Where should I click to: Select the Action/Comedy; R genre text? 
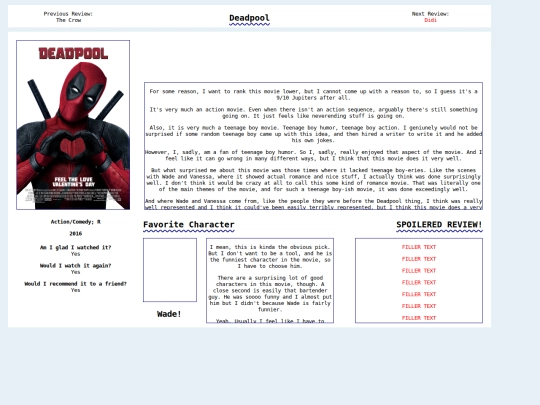[75, 222]
